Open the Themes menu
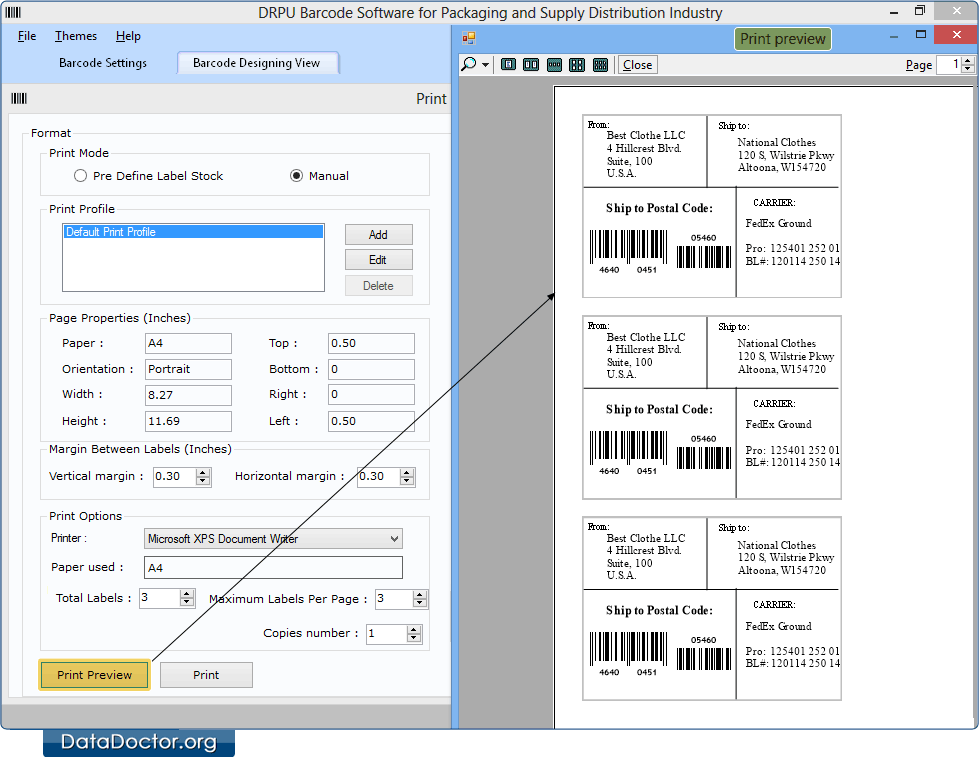 pyautogui.click(x=76, y=36)
